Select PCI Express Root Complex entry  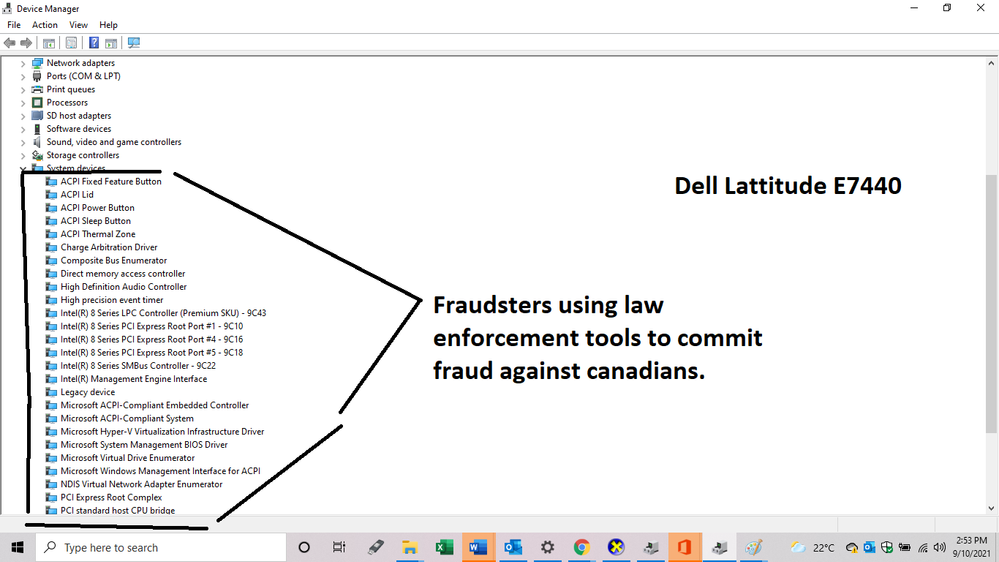click(111, 498)
